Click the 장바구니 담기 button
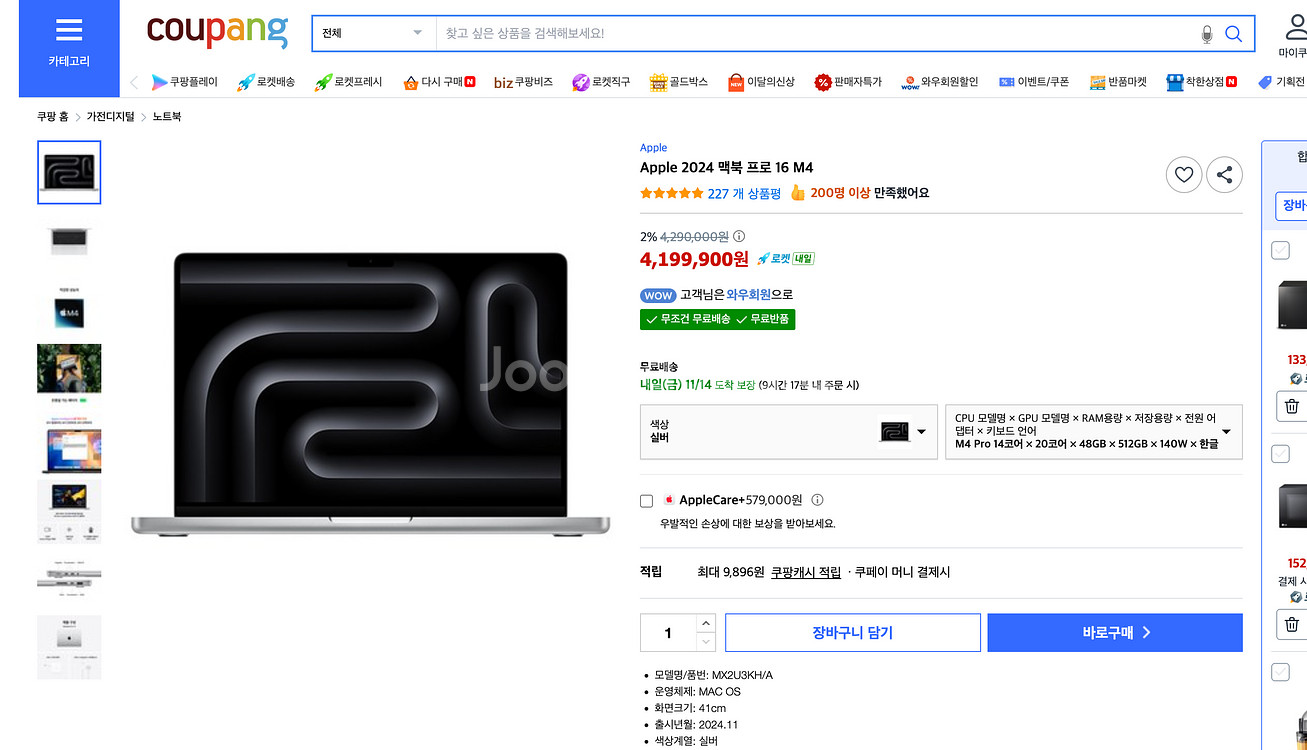1307x750 pixels. [852, 633]
